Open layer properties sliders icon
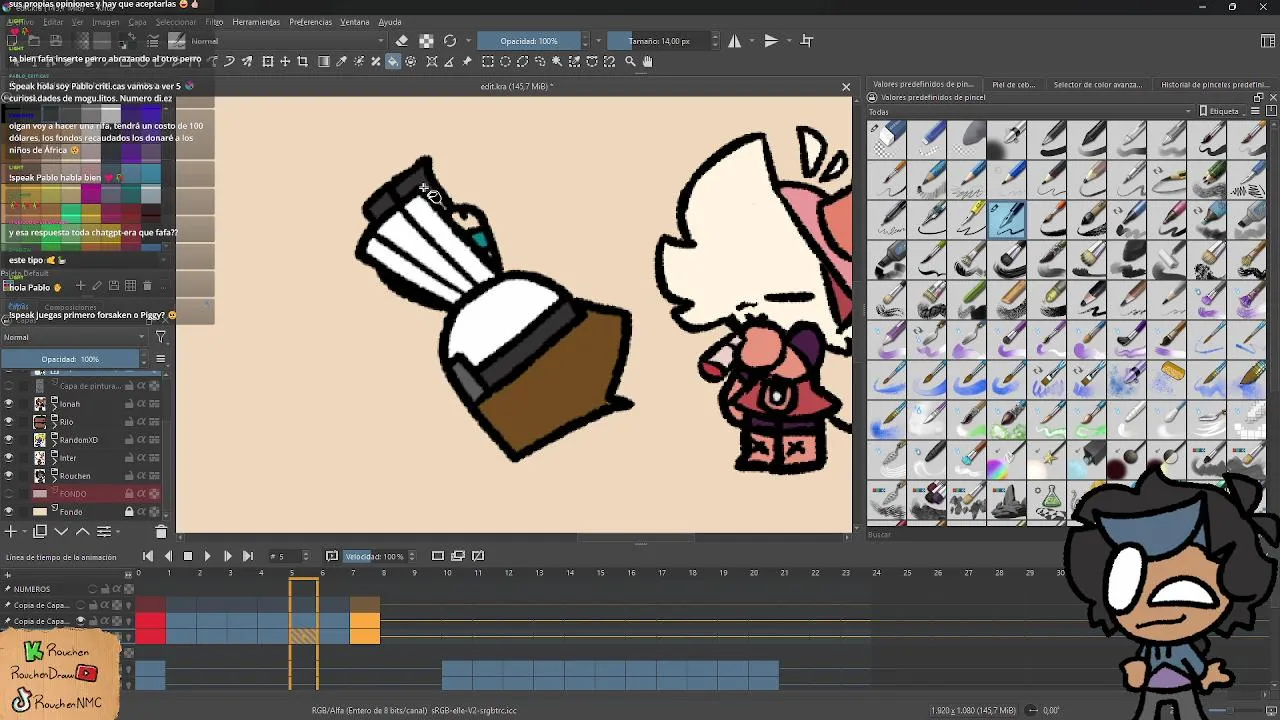This screenshot has height=720, width=1280. 103,531
